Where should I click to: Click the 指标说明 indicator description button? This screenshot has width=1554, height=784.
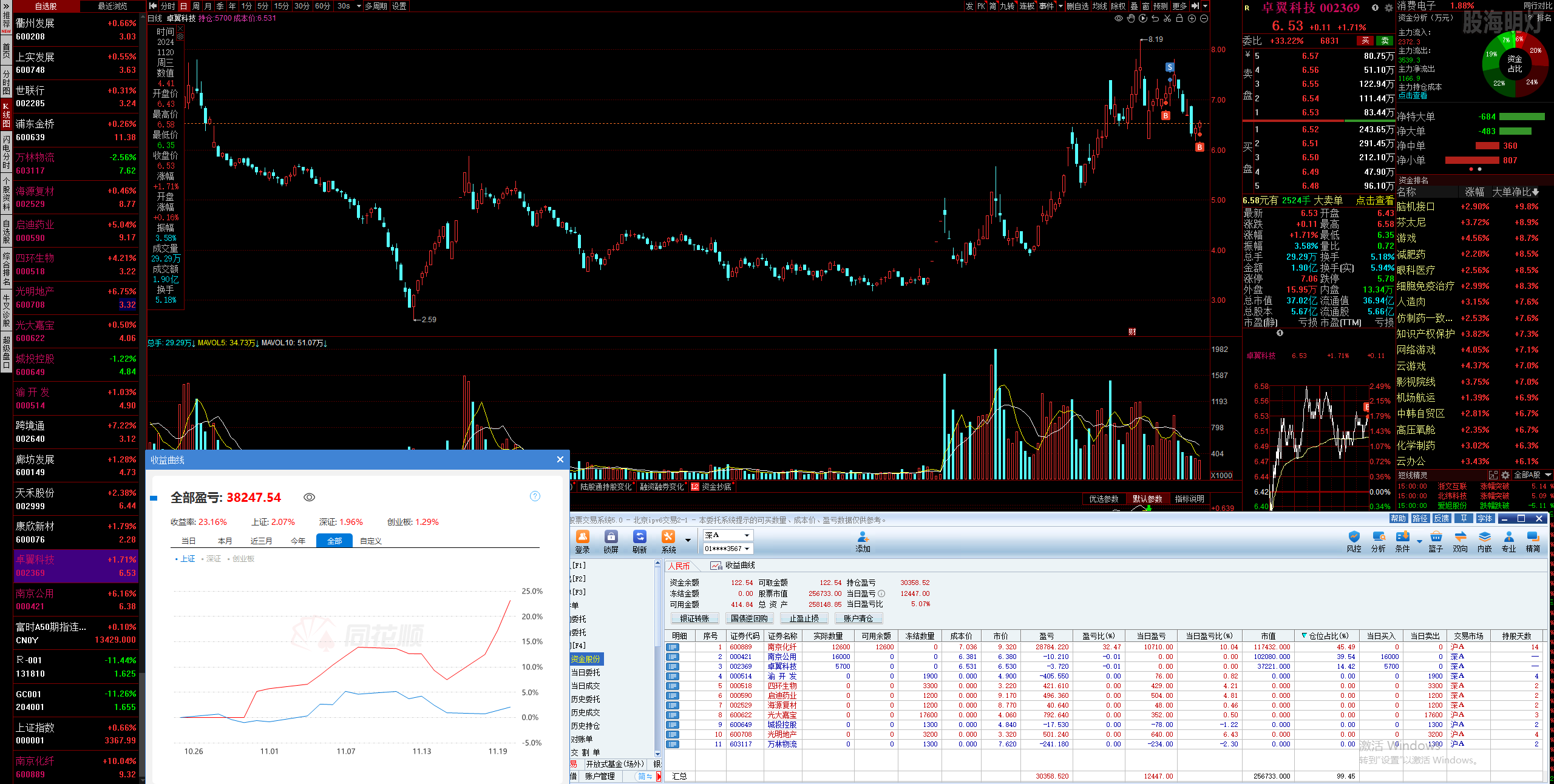click(x=1189, y=499)
